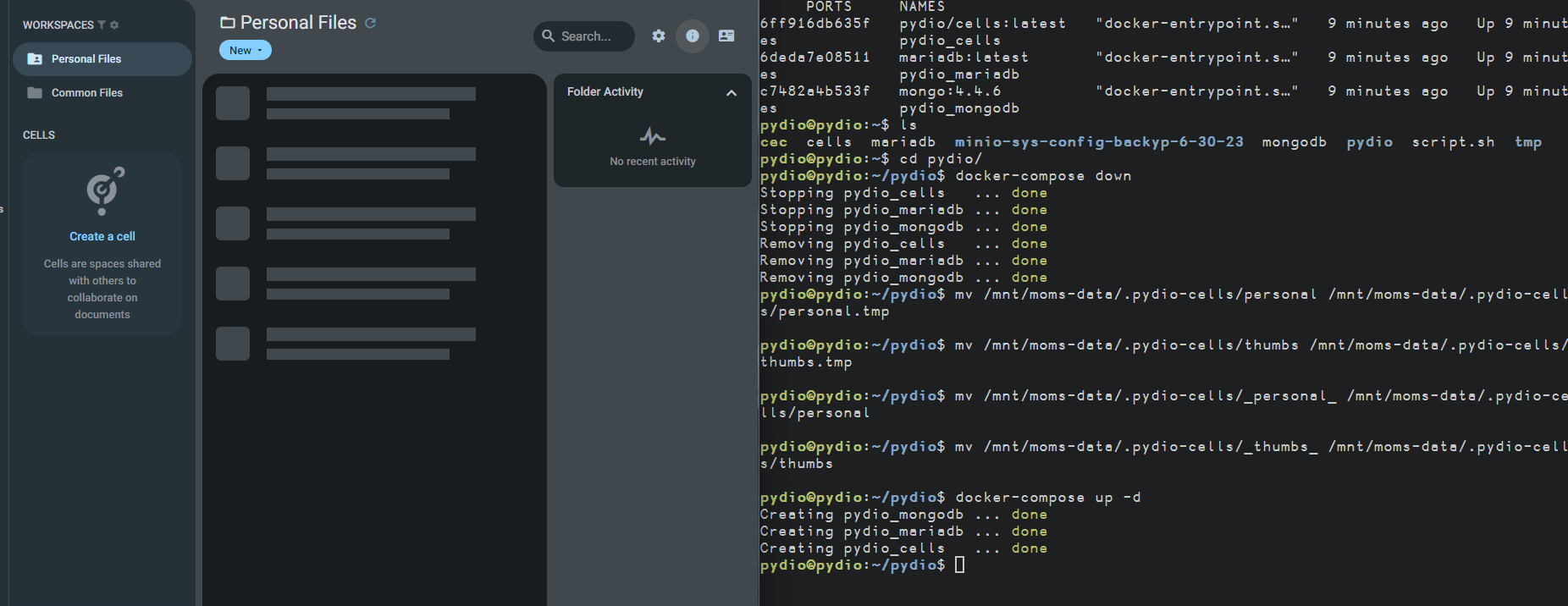Screen dimensions: 1568x606
Task: Click the Create a cell link
Action: [102, 236]
